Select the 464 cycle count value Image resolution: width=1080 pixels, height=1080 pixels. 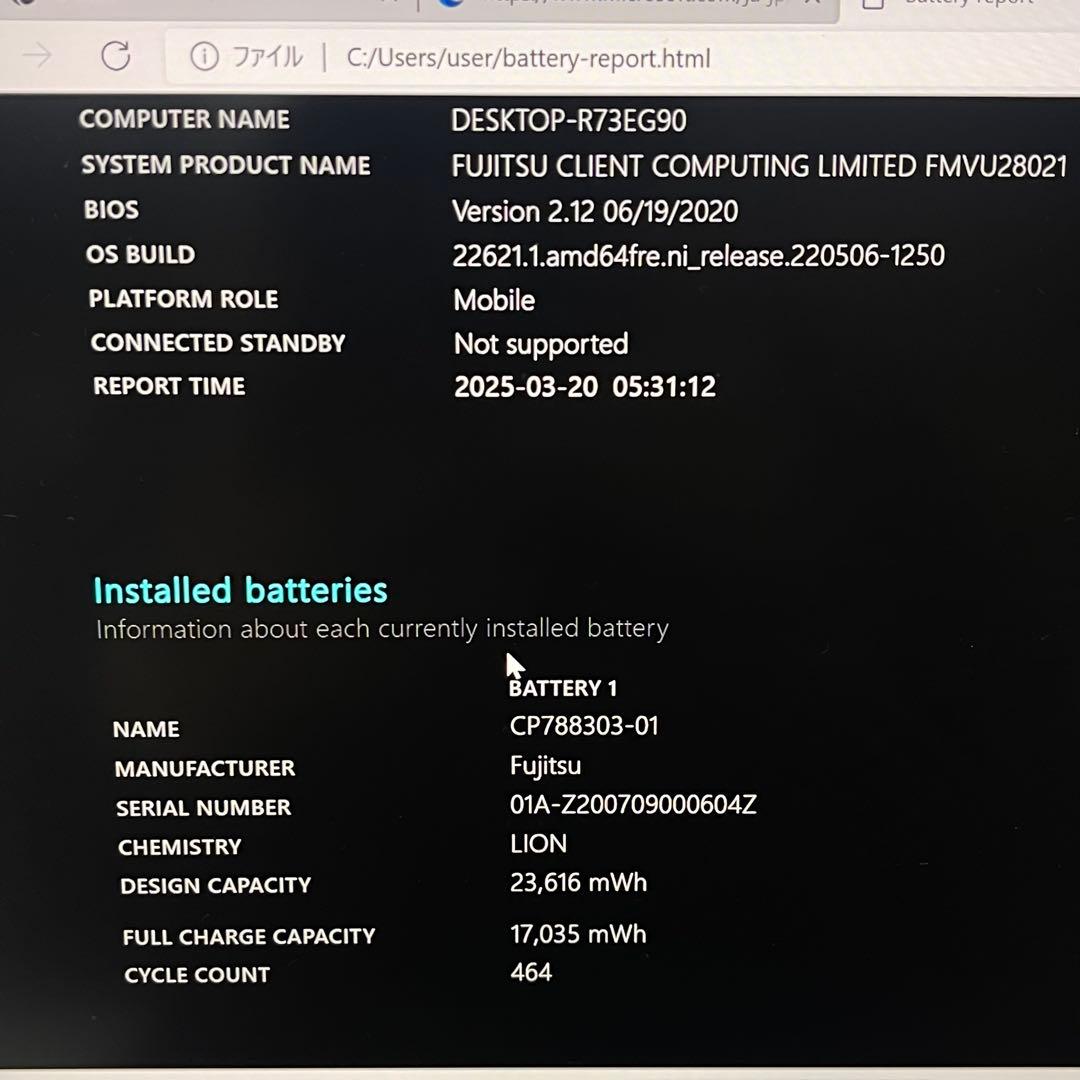tap(531, 972)
